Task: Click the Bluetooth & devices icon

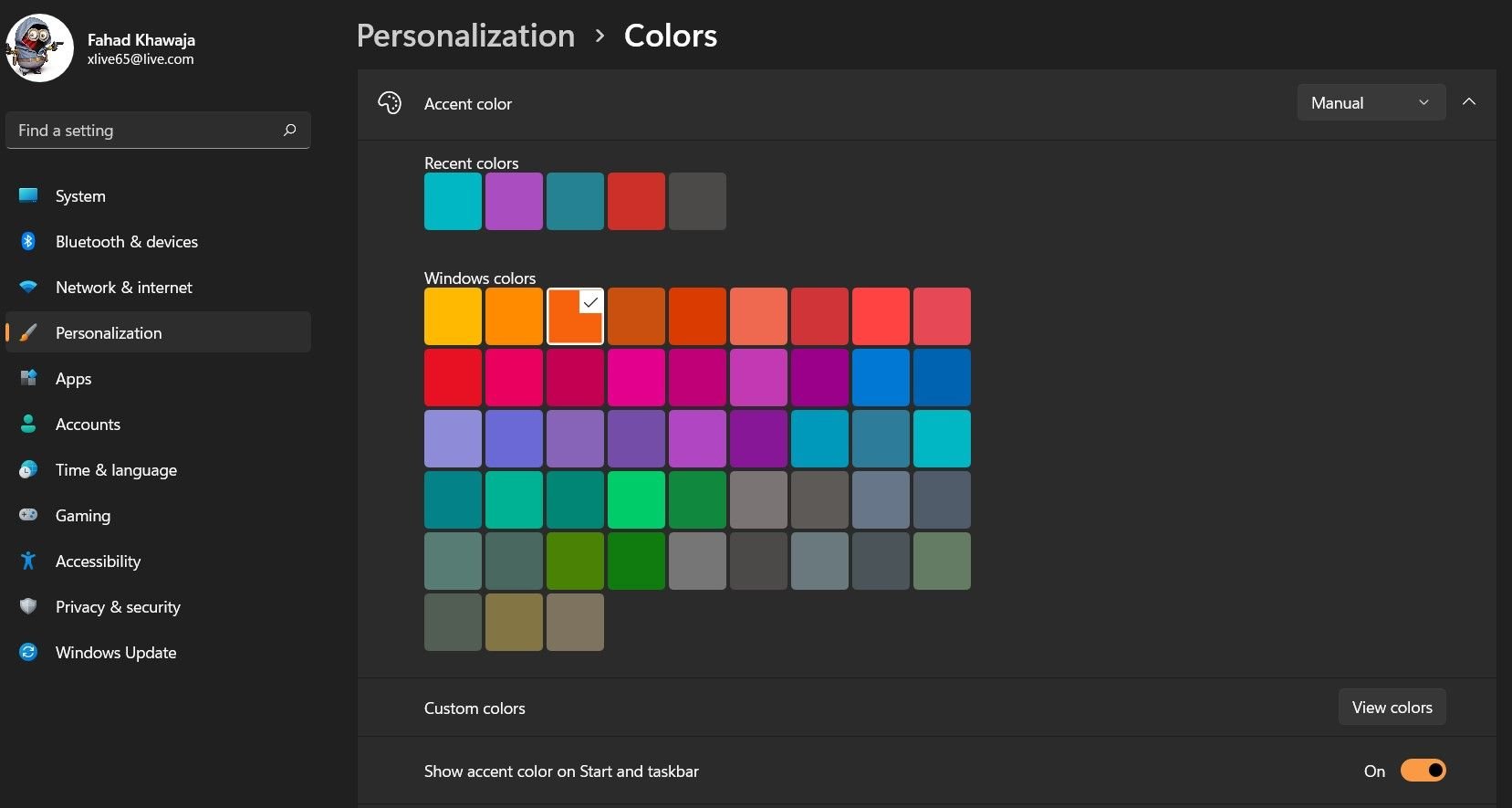Action: 28,241
